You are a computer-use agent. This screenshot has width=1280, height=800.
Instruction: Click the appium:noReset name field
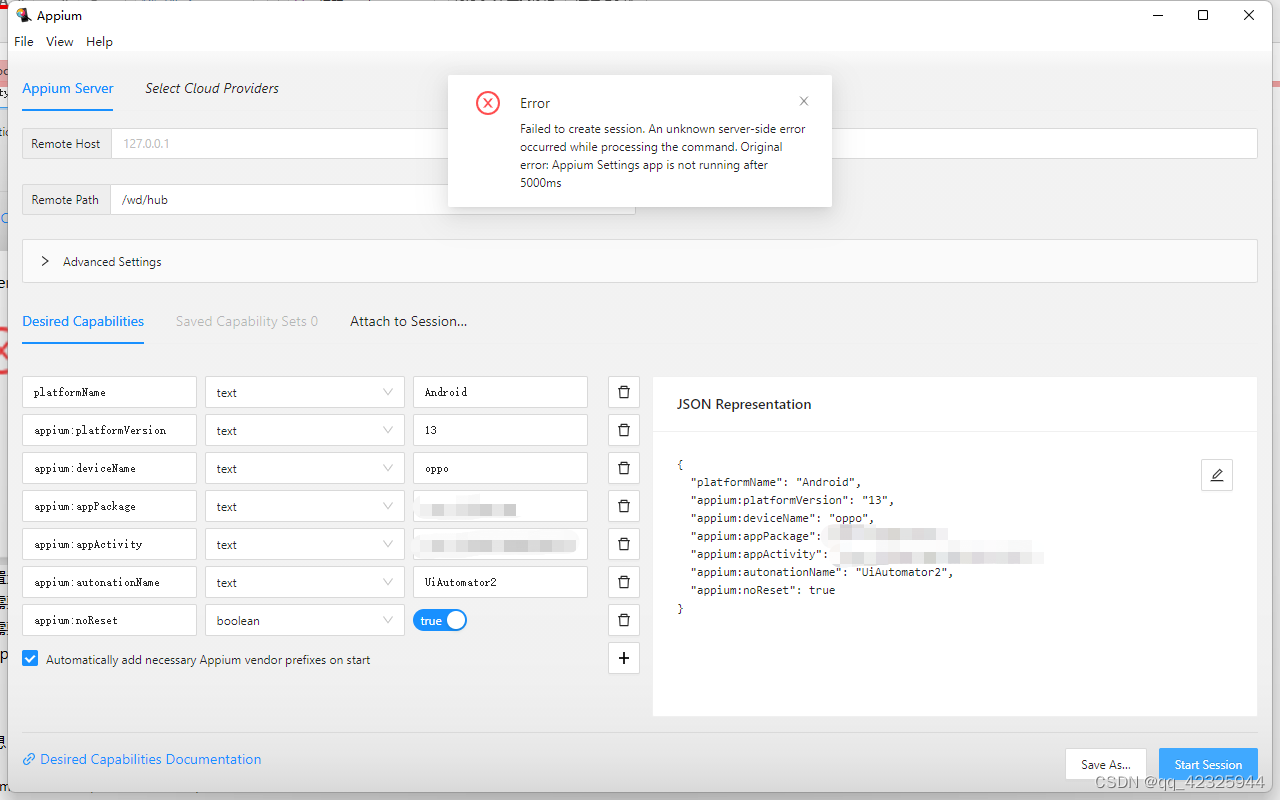[109, 620]
